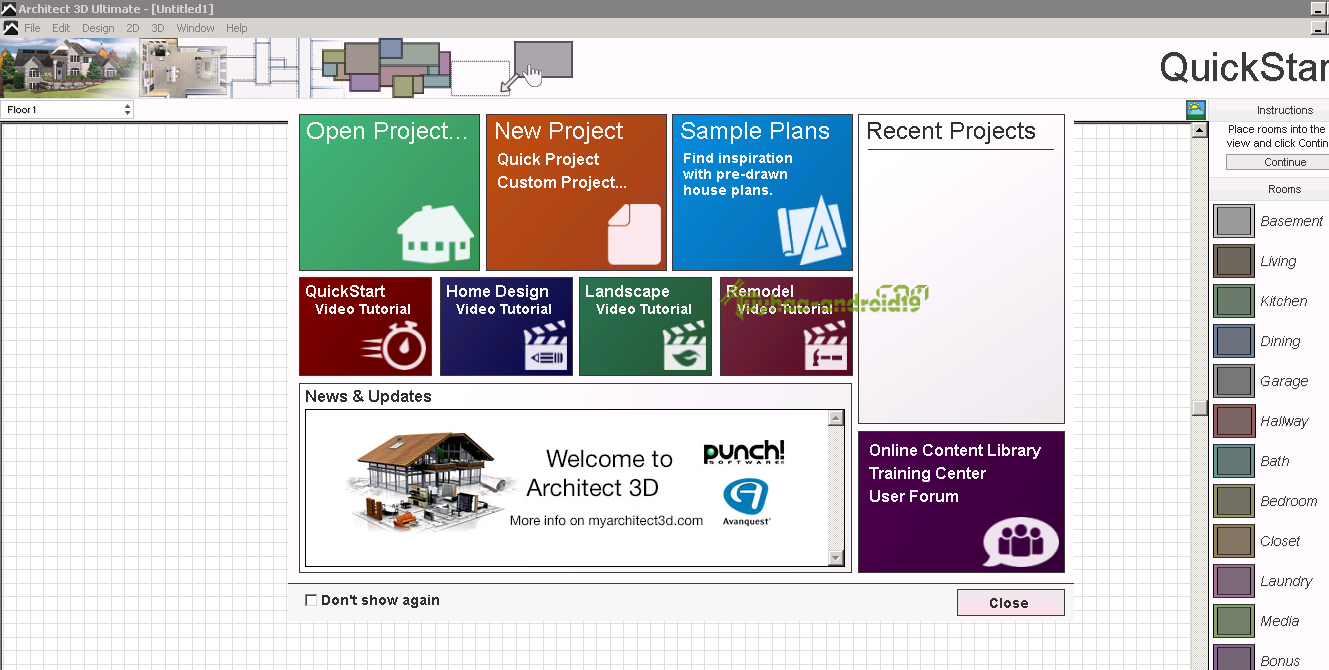The width and height of the screenshot is (1329, 670).
Task: Click the Open Project house icon
Action: [436, 234]
